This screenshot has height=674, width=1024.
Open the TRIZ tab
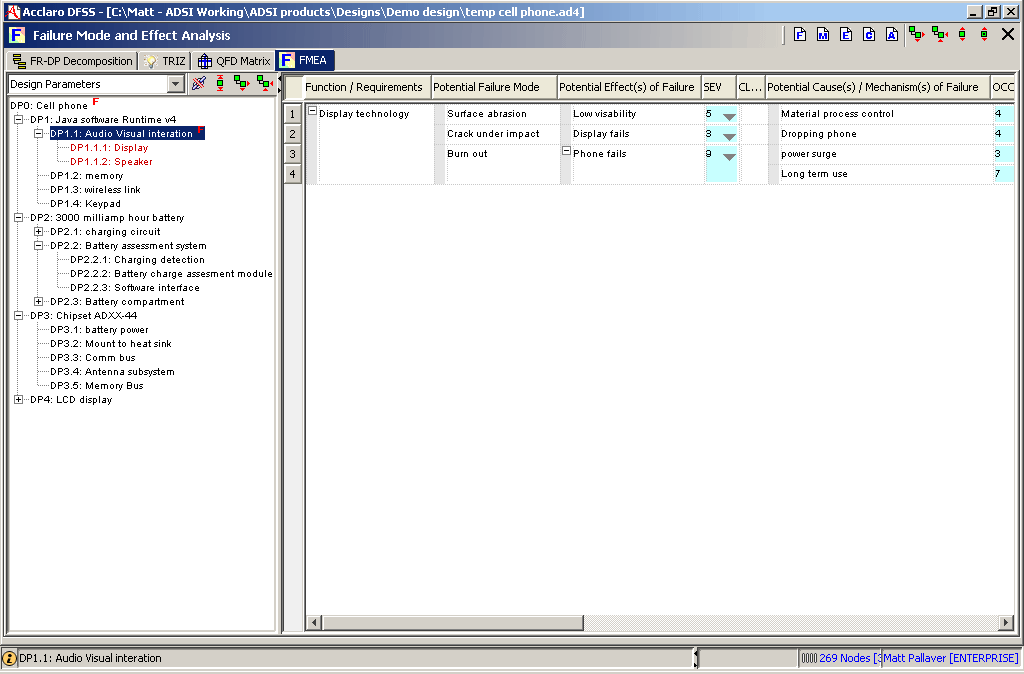tap(164, 59)
